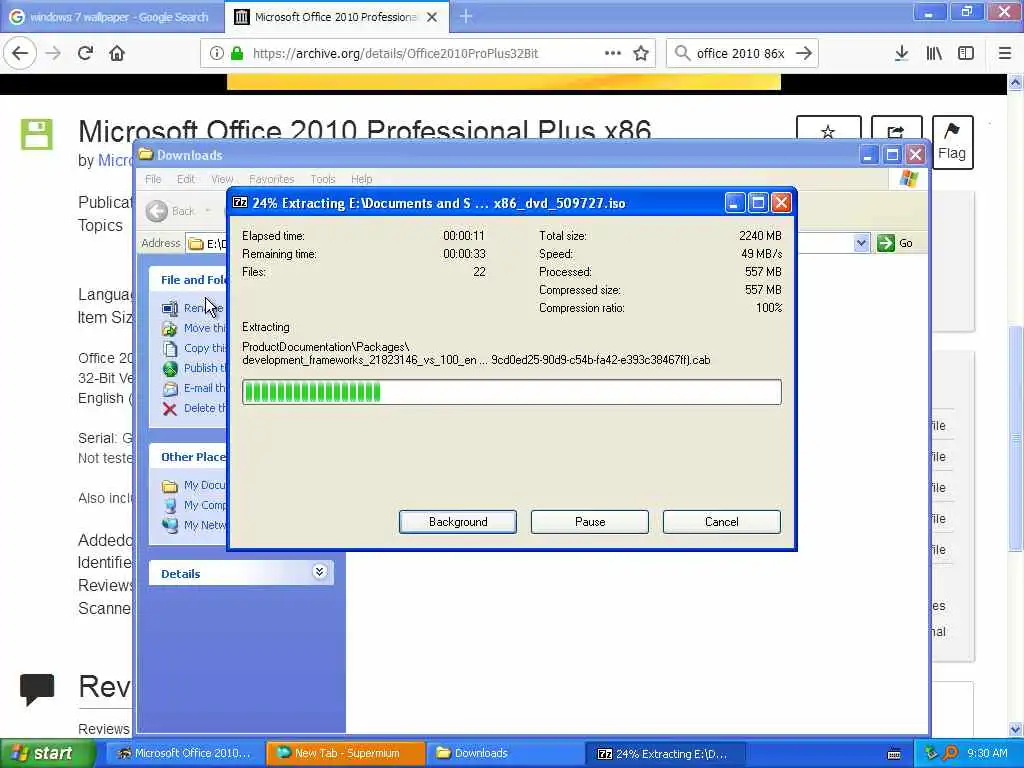Click the Background button in 7-Zip dialog
The height and width of the screenshot is (768, 1024).
pyautogui.click(x=458, y=522)
